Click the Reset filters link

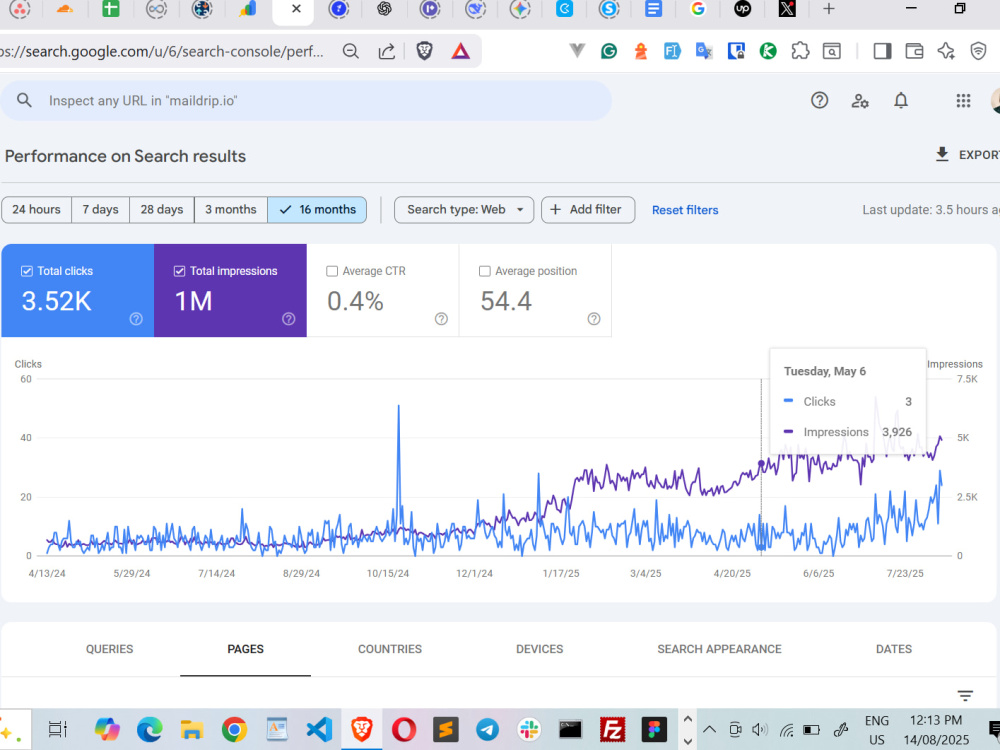coord(685,210)
